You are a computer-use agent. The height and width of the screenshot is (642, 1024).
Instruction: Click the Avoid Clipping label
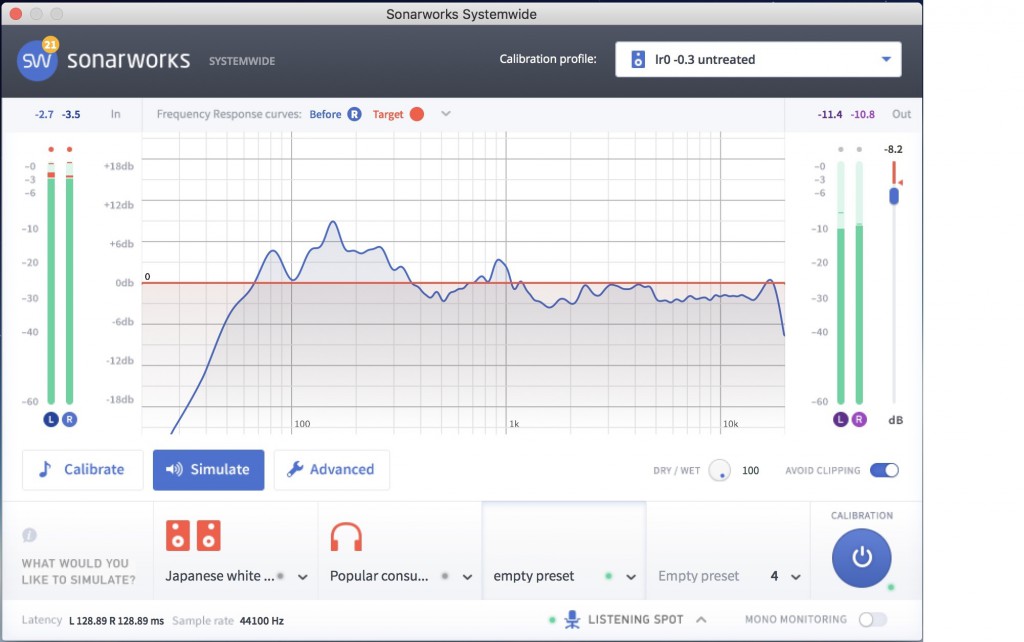point(823,470)
